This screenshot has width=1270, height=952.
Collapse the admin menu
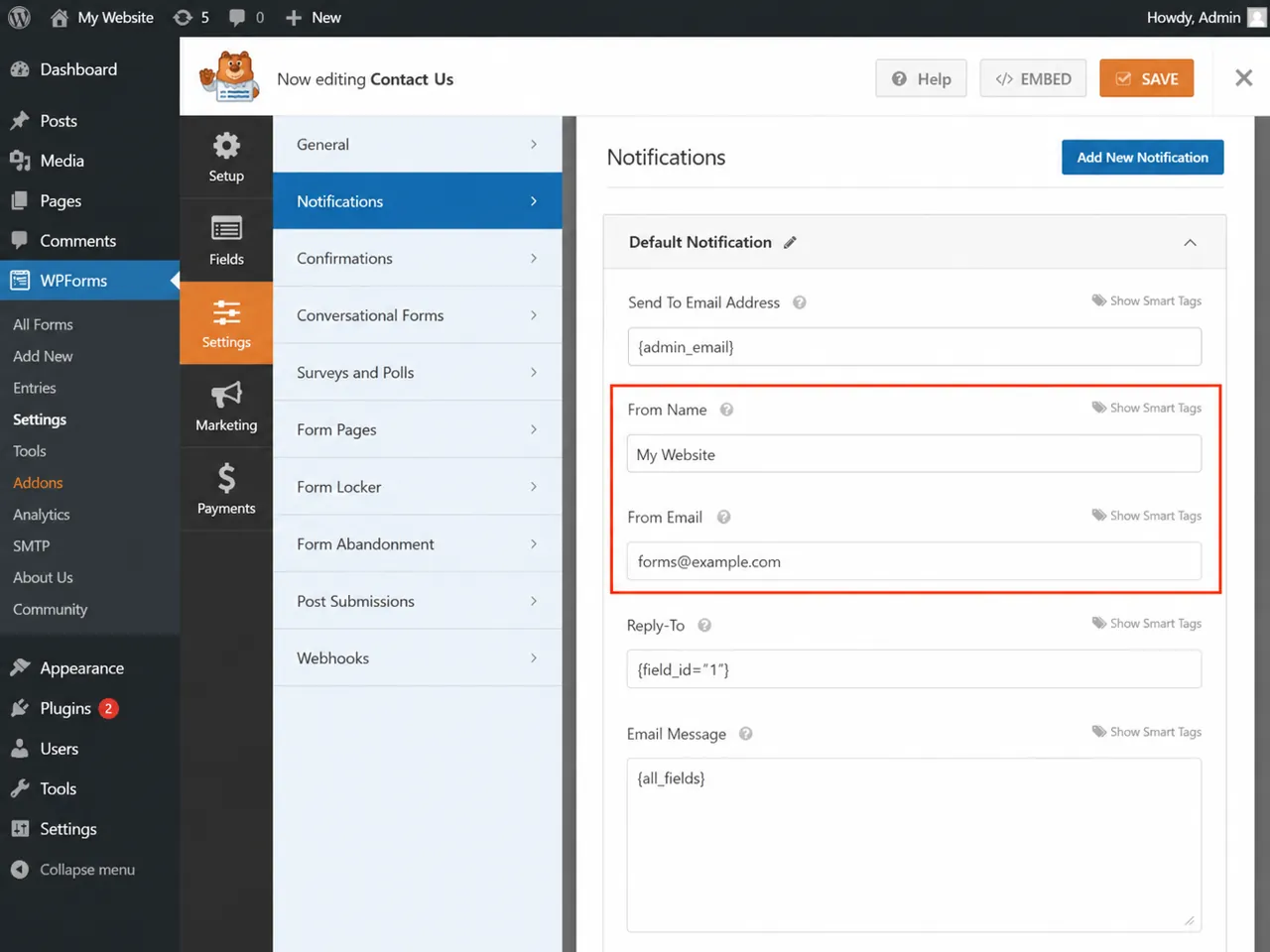coord(89,870)
